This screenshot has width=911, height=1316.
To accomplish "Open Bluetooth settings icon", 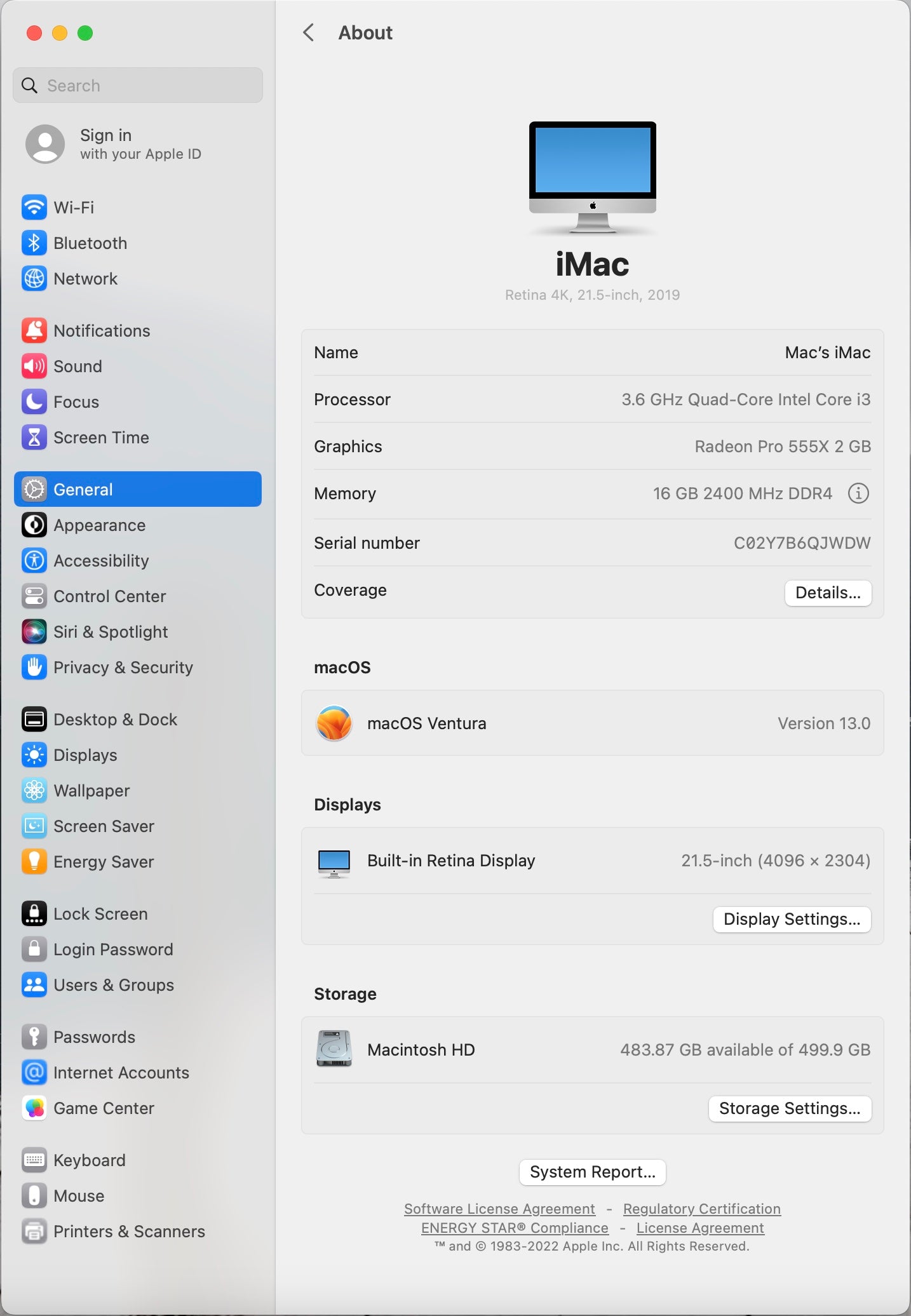I will [34, 243].
